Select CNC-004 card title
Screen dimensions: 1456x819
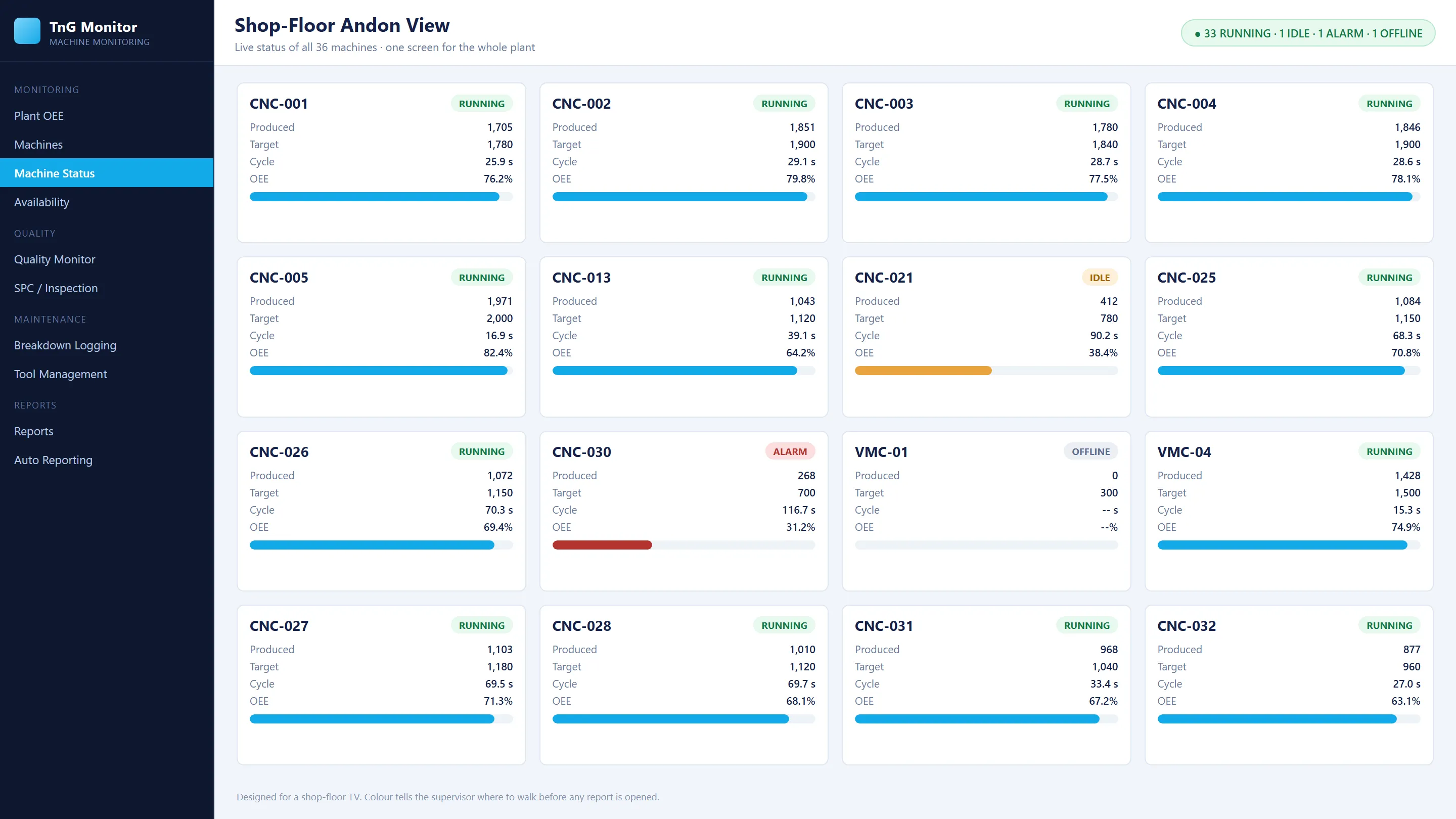tap(1187, 104)
